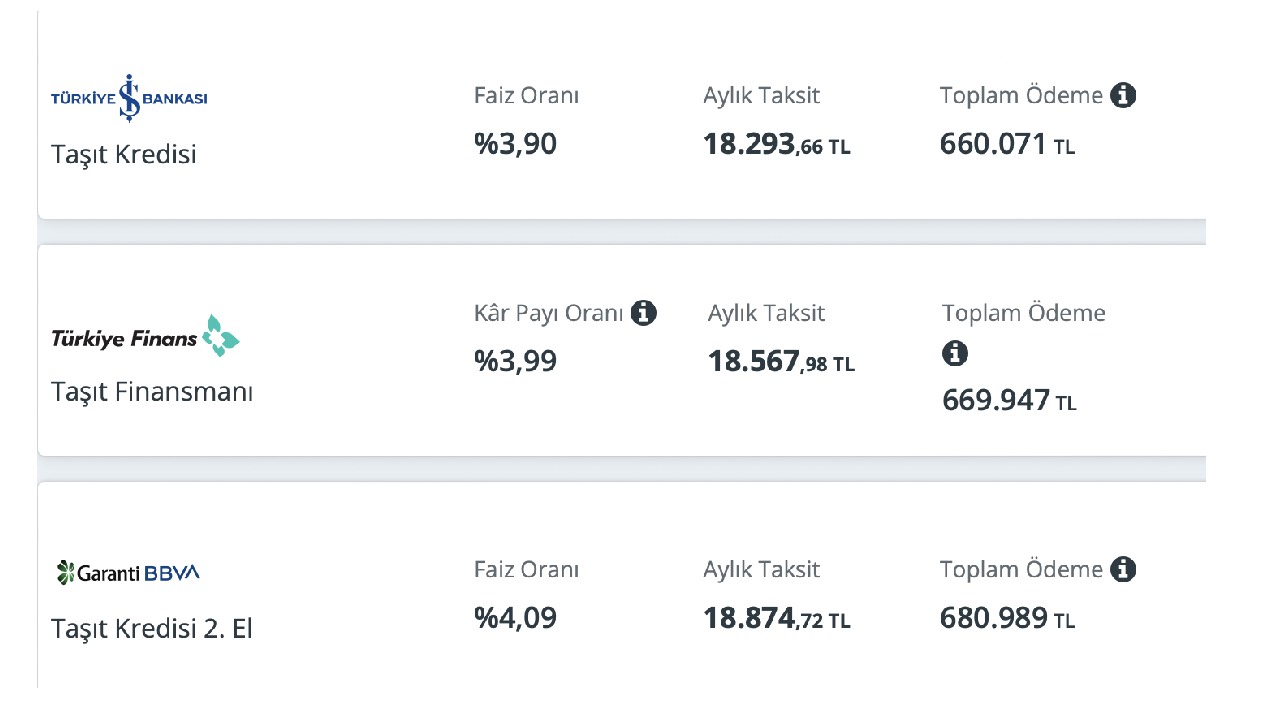This screenshot has width=1280, height=720.
Task: Click the 680.989 TL total payment
Action: (x=1008, y=619)
